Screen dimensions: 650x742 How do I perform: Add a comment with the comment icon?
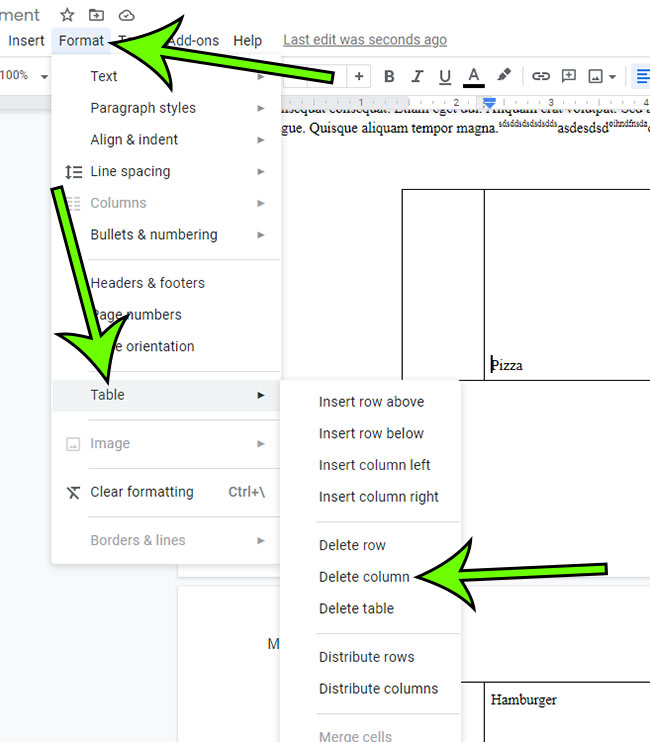tap(568, 76)
